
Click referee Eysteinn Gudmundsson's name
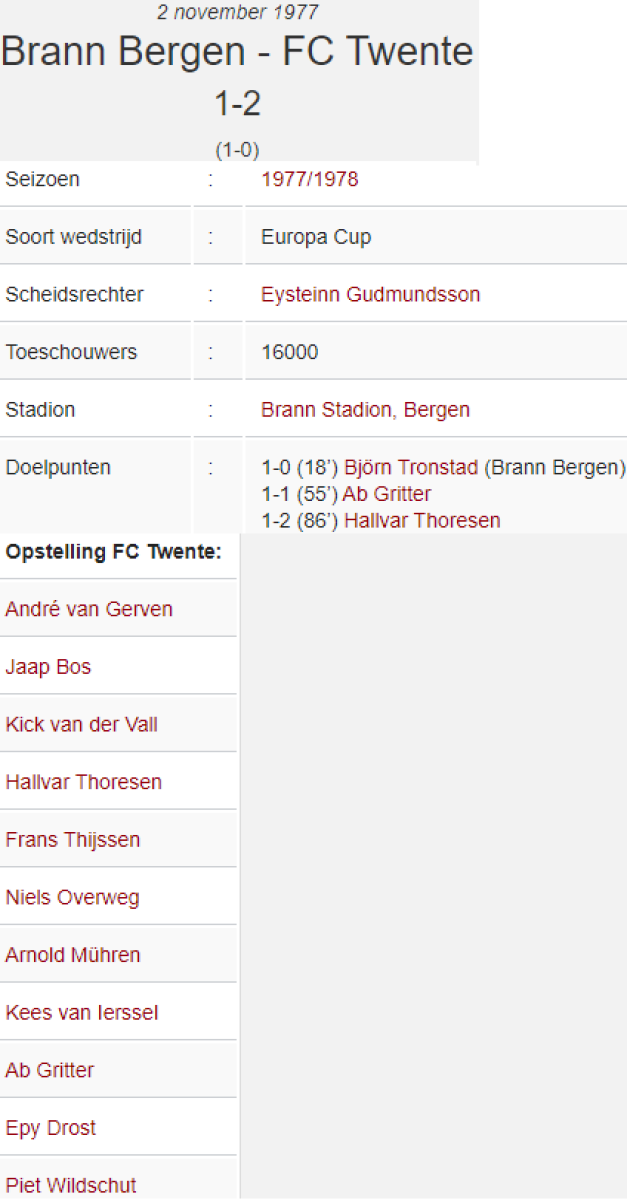pos(370,295)
